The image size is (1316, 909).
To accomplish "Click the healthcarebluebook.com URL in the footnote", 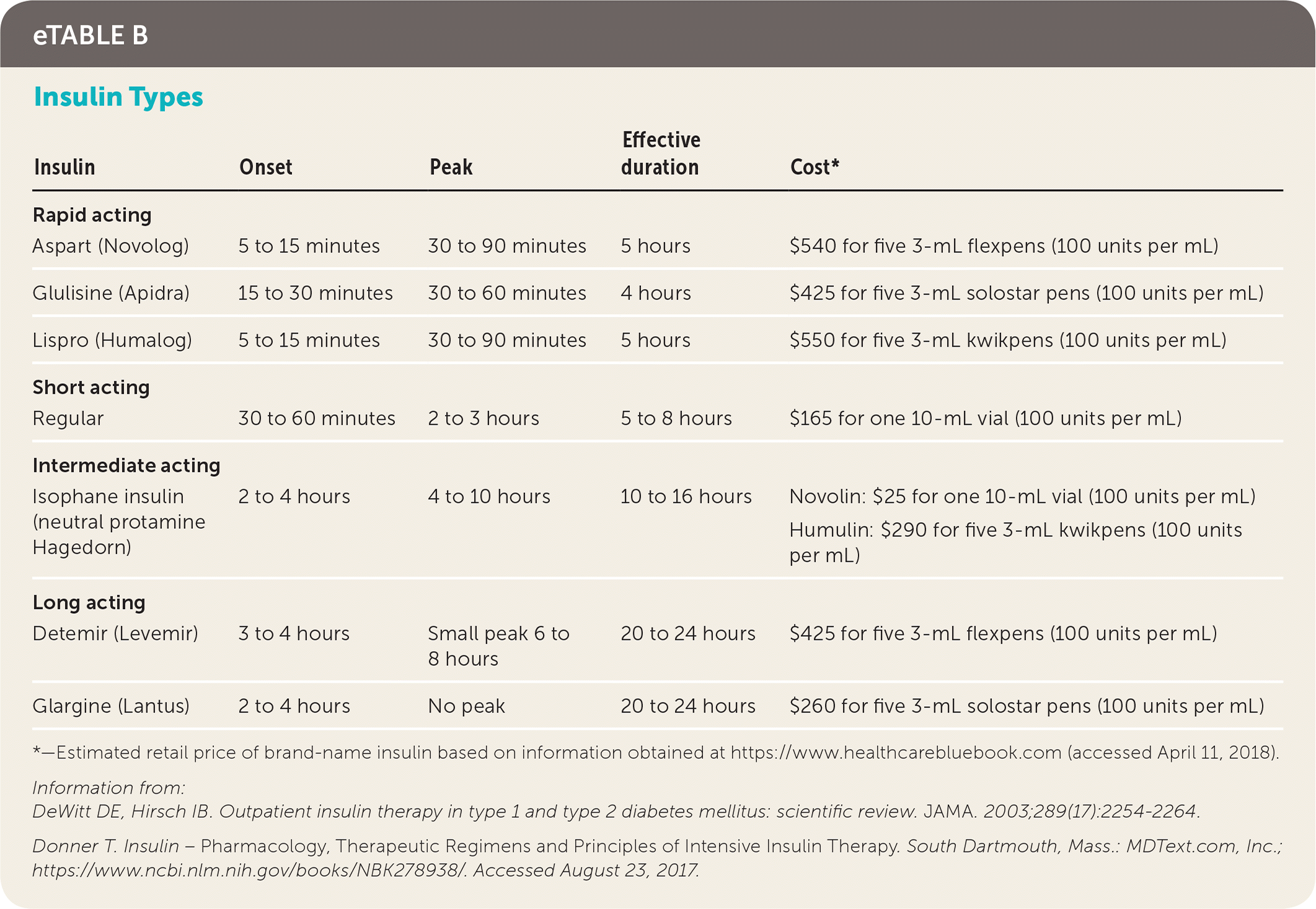I will [896, 753].
